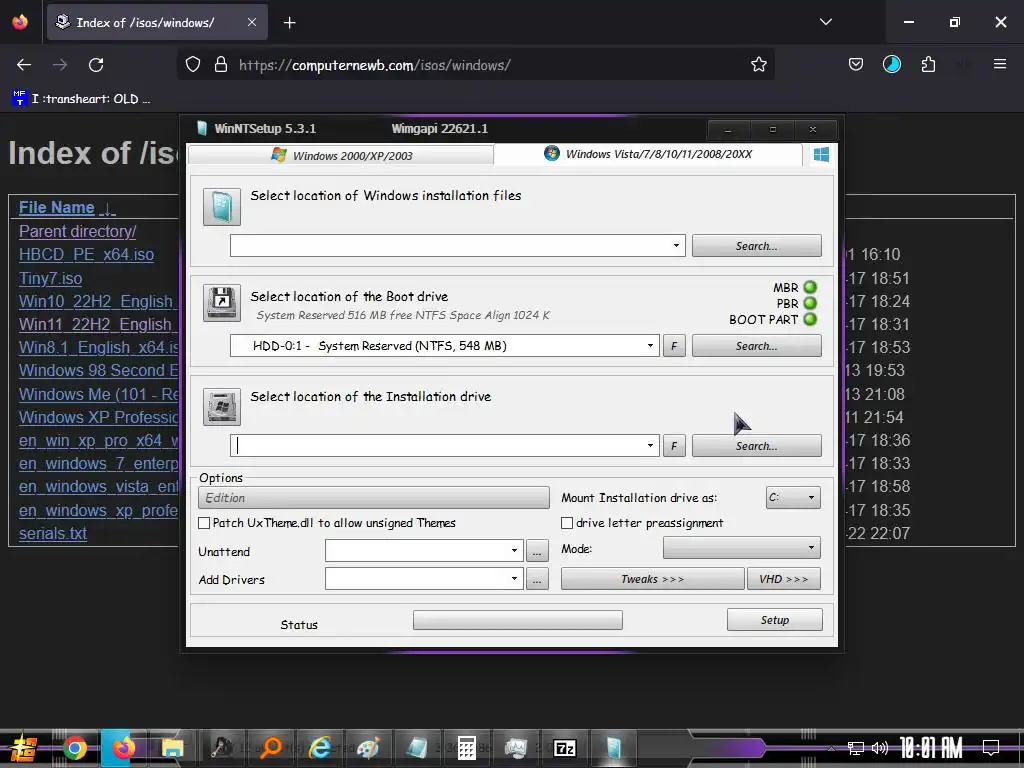
Task: Open File Explorer from the taskbar
Action: click(x=173, y=748)
